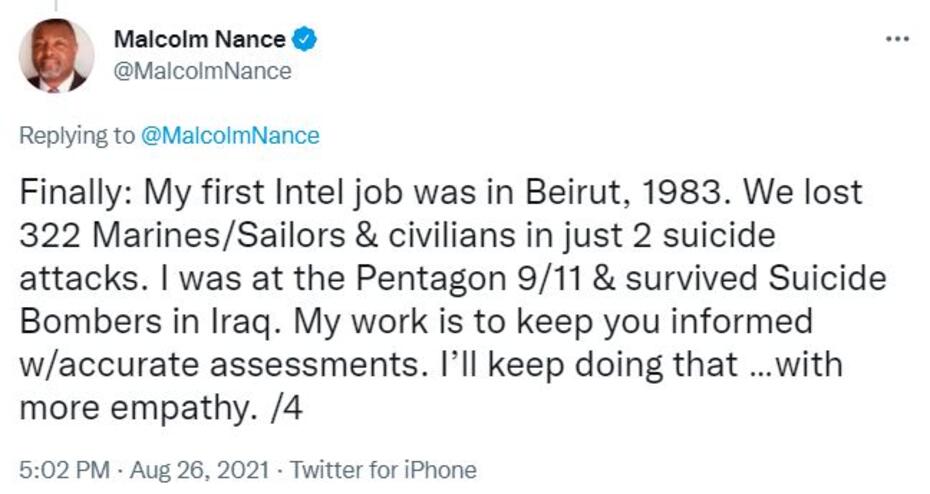Open the three-dot more options menu
930x494 pixels.
point(897,39)
